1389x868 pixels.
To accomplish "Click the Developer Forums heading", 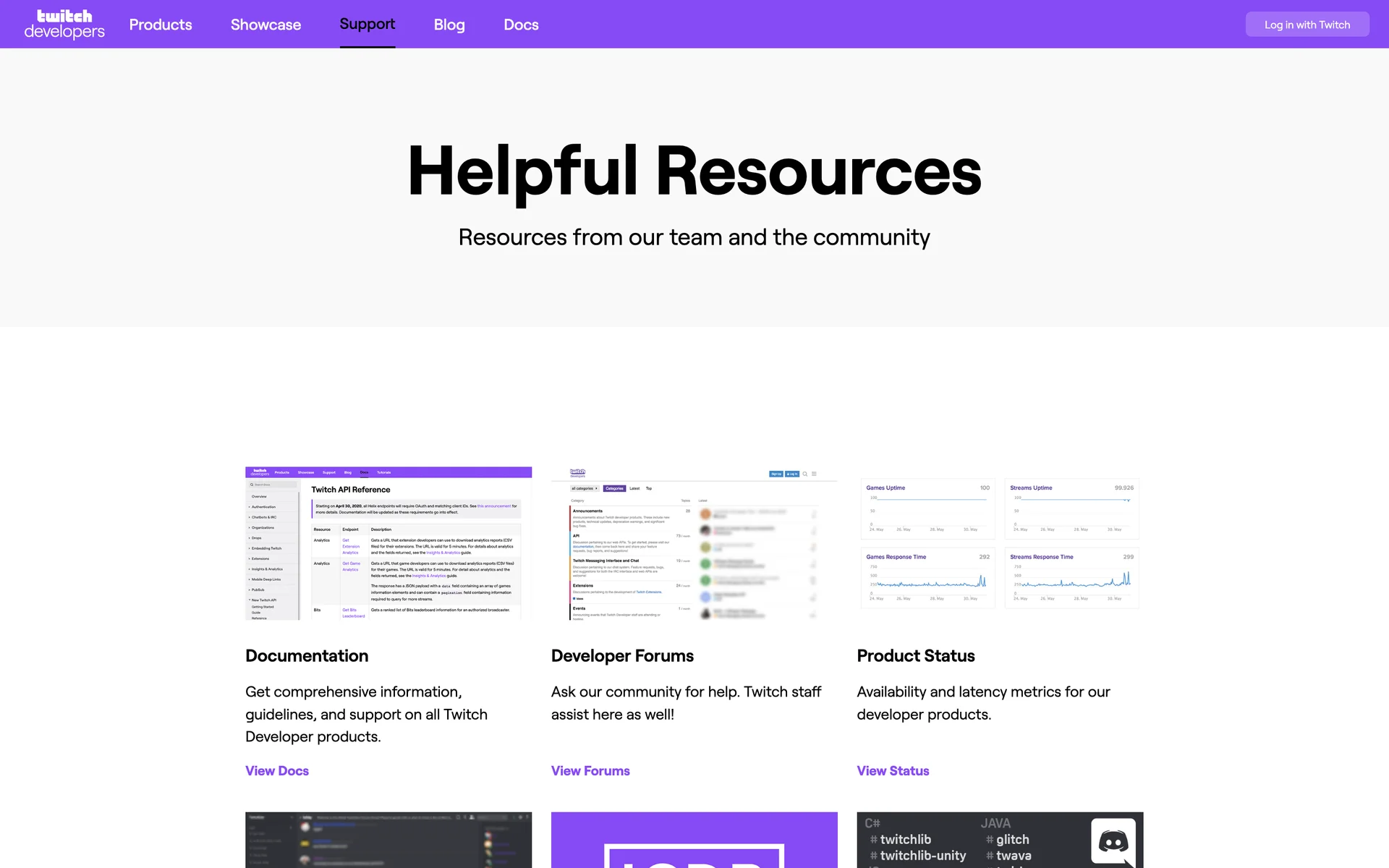I will [622, 656].
